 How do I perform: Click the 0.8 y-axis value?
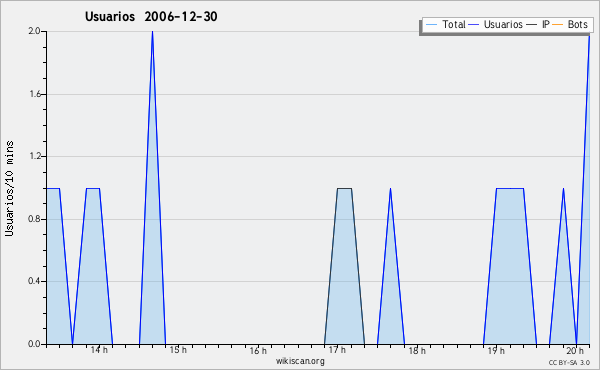pos(34,219)
